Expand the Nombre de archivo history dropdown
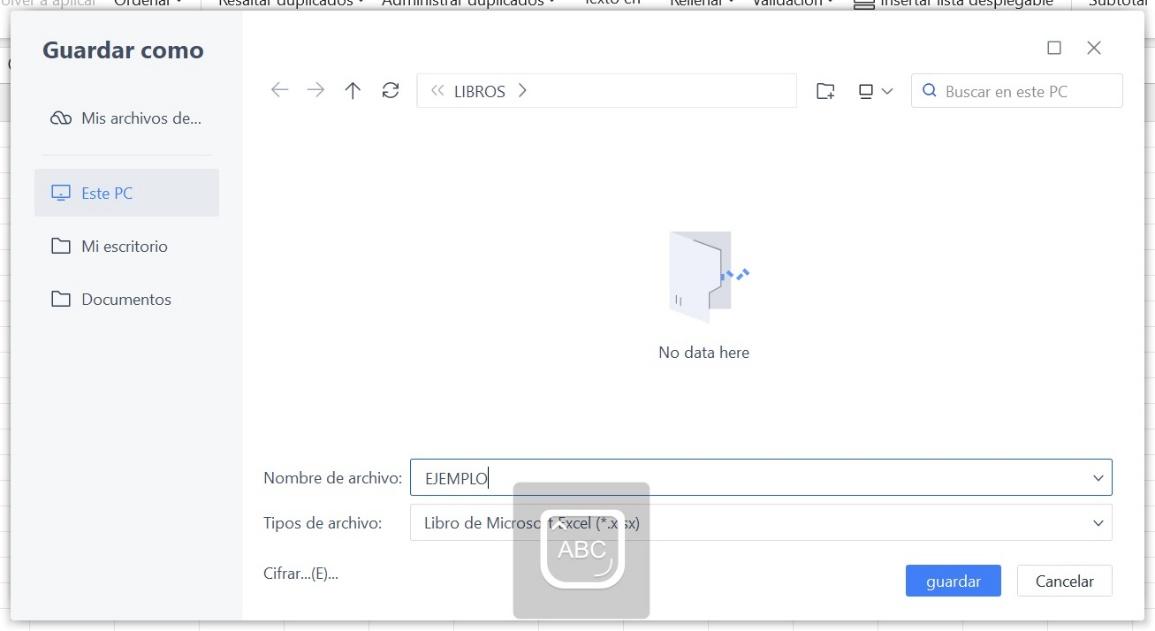This screenshot has height=631, width=1155. pyautogui.click(x=1096, y=477)
